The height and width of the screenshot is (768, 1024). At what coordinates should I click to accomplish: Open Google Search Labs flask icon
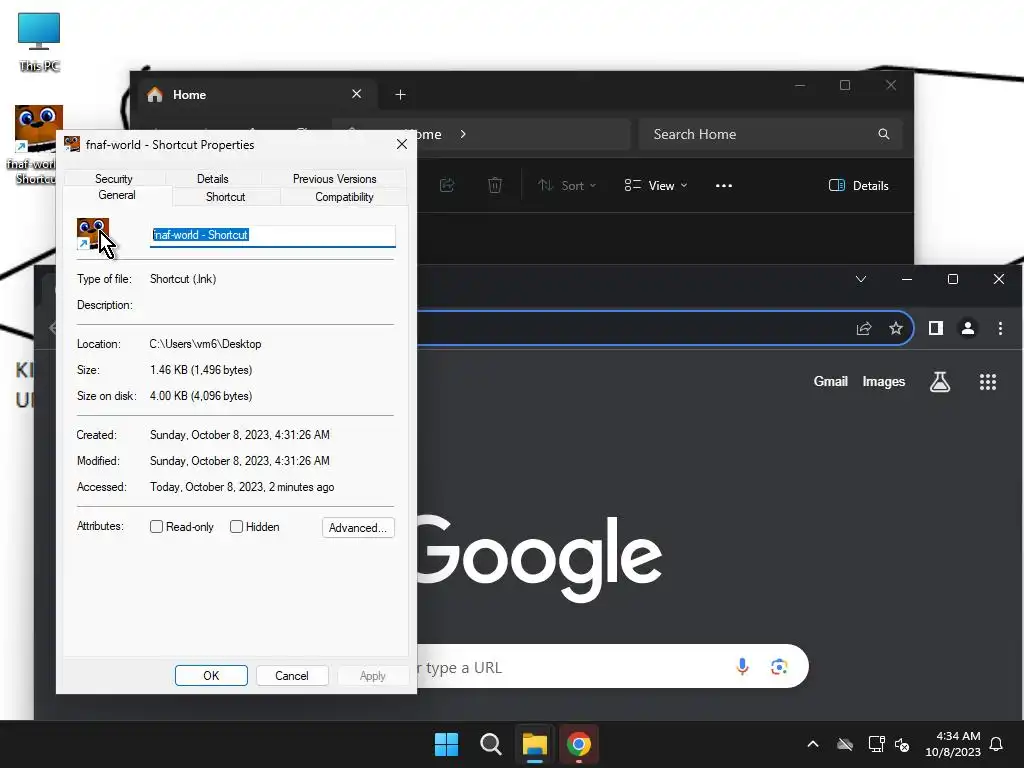click(x=940, y=382)
